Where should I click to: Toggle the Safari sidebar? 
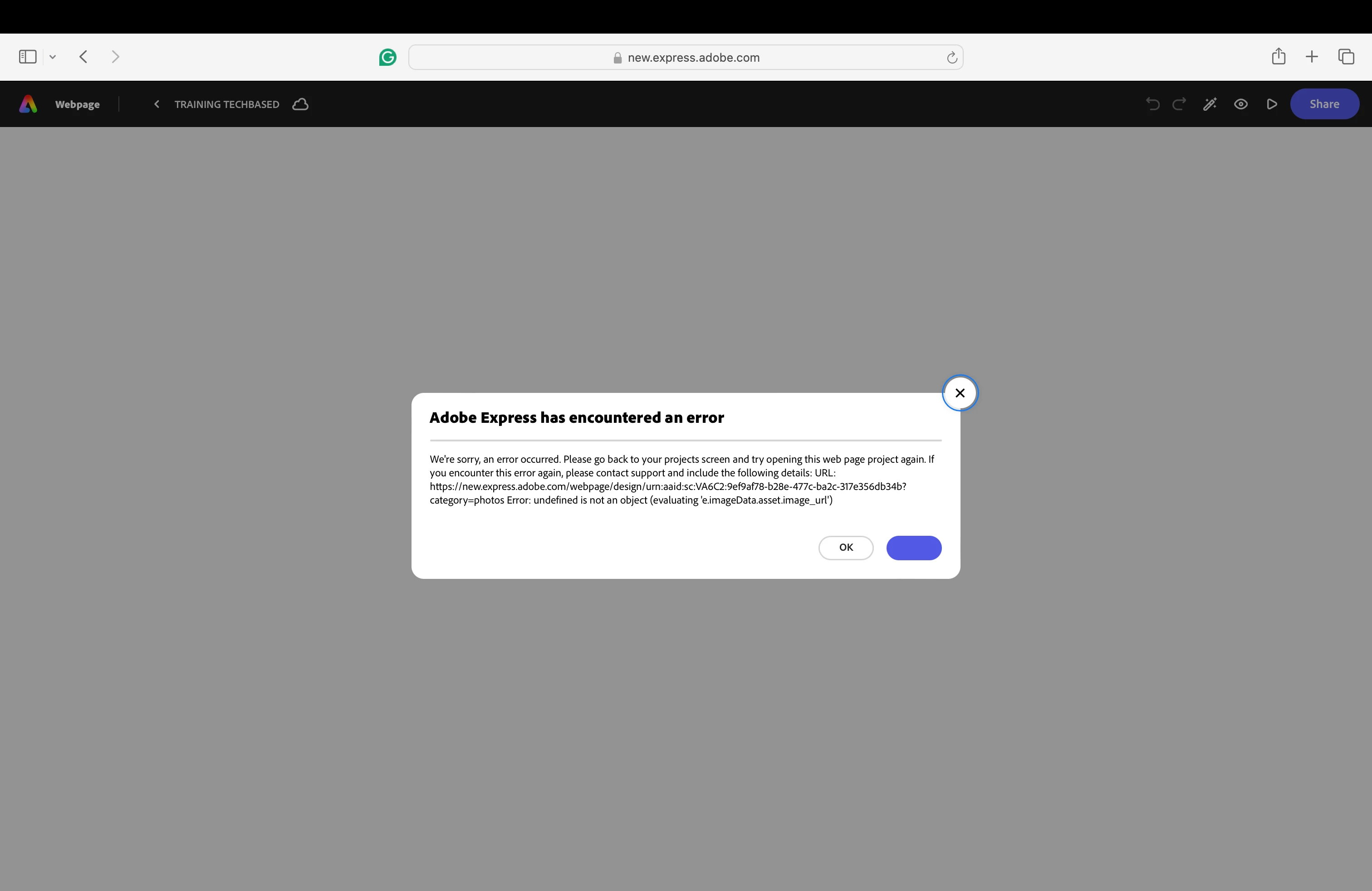[x=28, y=56]
